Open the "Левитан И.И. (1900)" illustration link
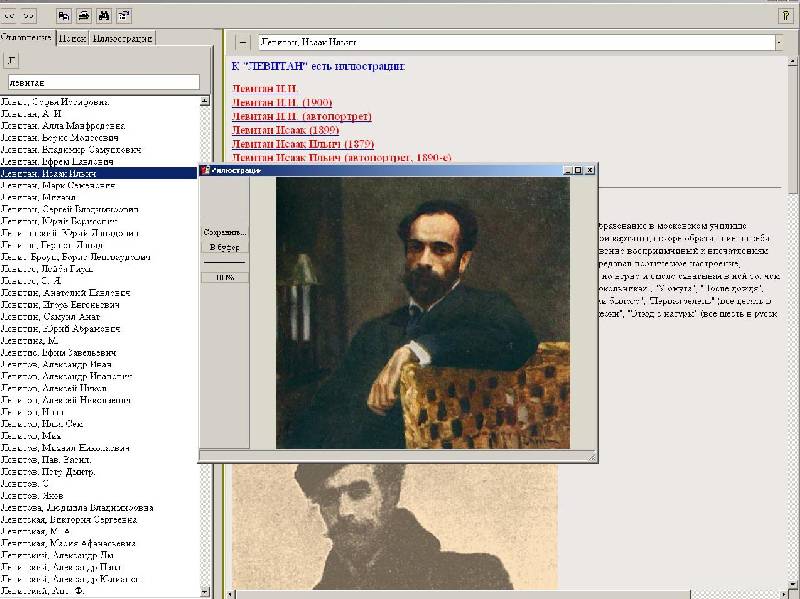The width and height of the screenshot is (800, 599). coord(282,102)
